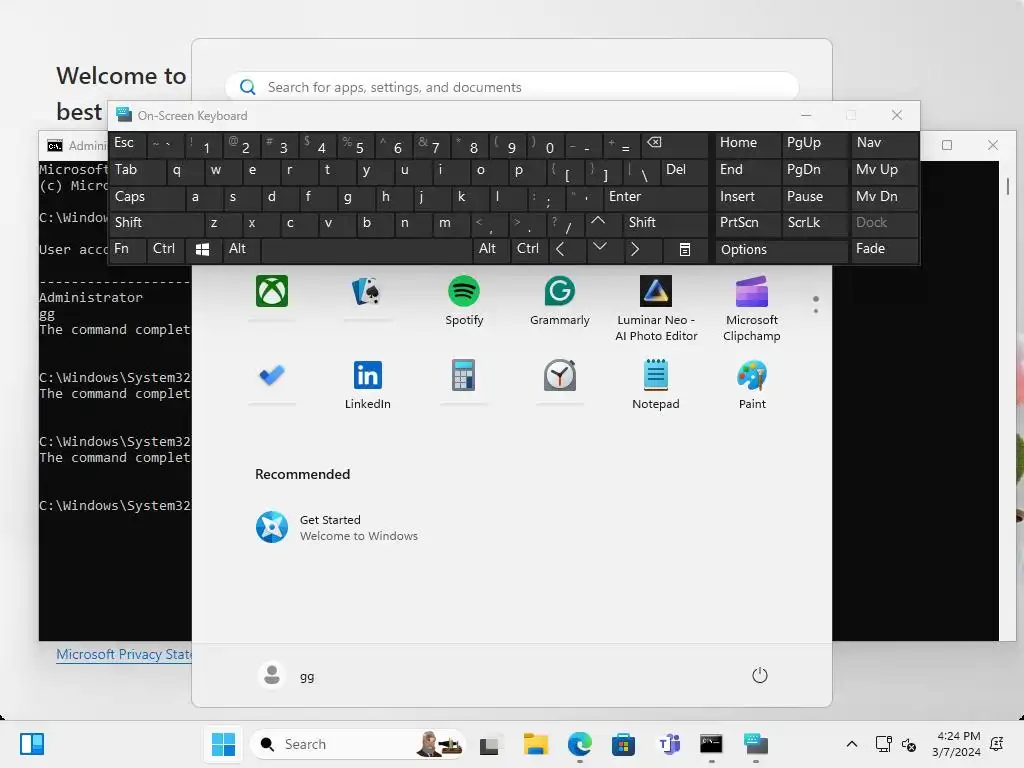The width and height of the screenshot is (1024, 768).
Task: Open Microsoft Edge from the taskbar
Action: (579, 744)
